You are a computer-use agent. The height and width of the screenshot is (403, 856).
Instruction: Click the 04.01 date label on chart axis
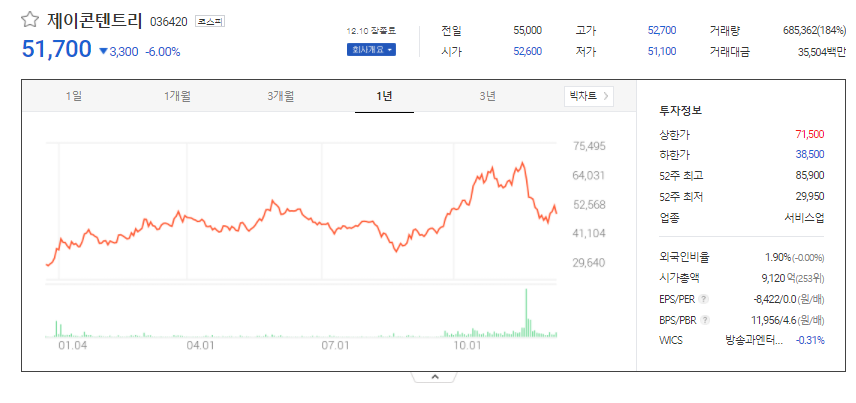200,345
